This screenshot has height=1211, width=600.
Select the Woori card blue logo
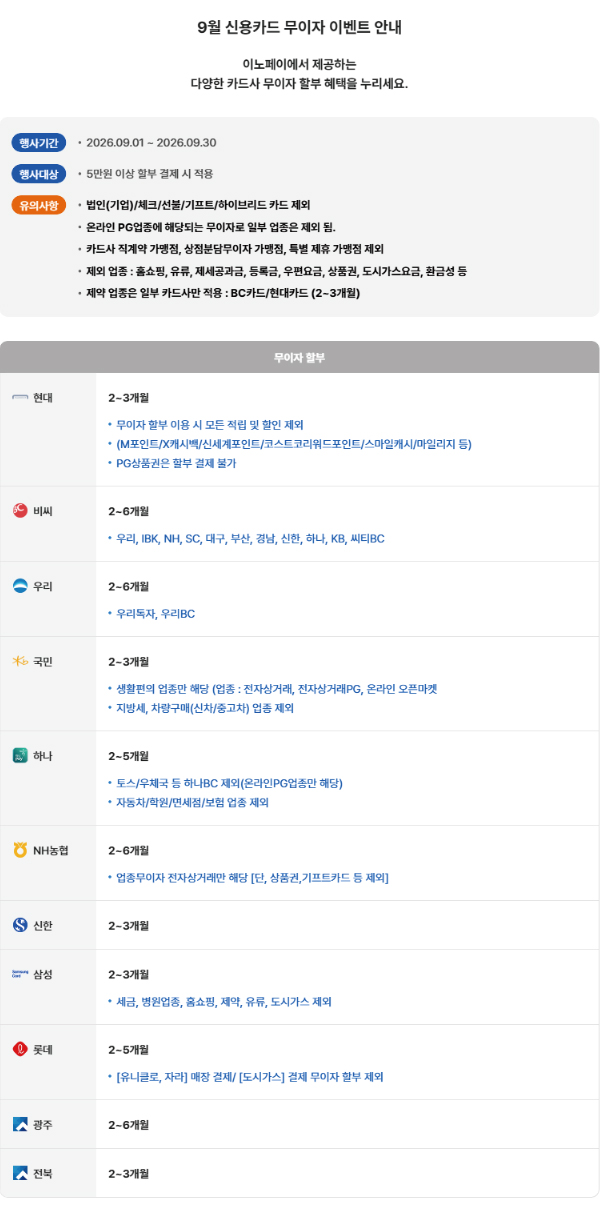pyautogui.click(x=20, y=585)
